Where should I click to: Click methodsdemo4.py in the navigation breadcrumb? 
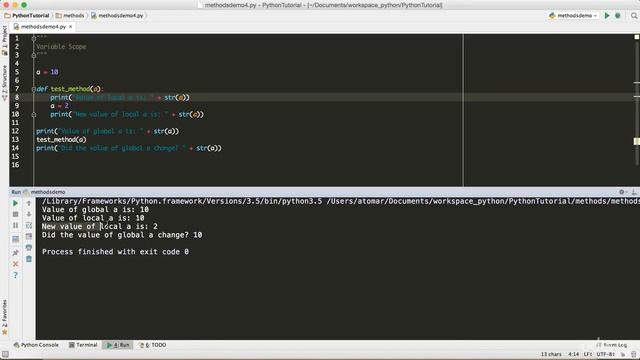[117, 16]
